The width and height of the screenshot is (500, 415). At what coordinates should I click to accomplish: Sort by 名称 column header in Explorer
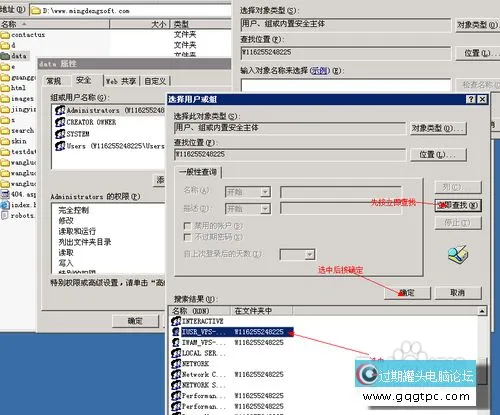click(x=54, y=24)
